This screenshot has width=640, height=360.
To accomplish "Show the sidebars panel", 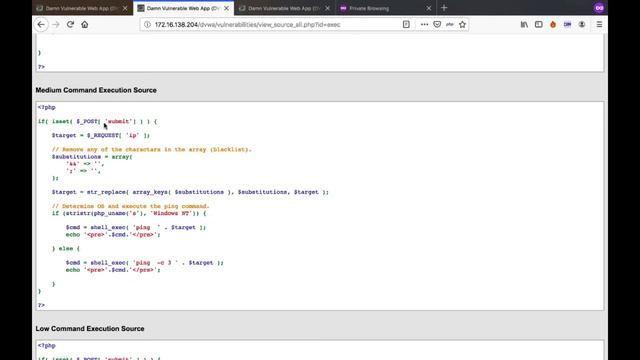I will 539,24.
